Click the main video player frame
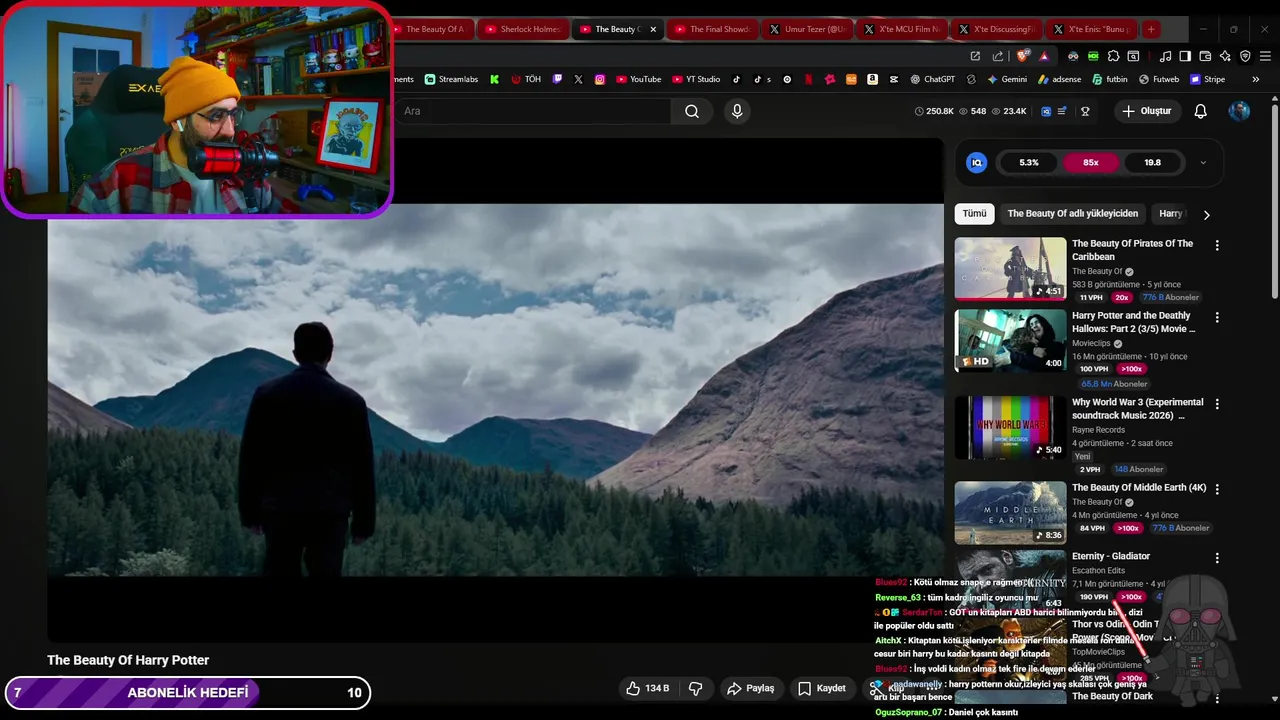The height and width of the screenshot is (720, 1280). click(495, 390)
